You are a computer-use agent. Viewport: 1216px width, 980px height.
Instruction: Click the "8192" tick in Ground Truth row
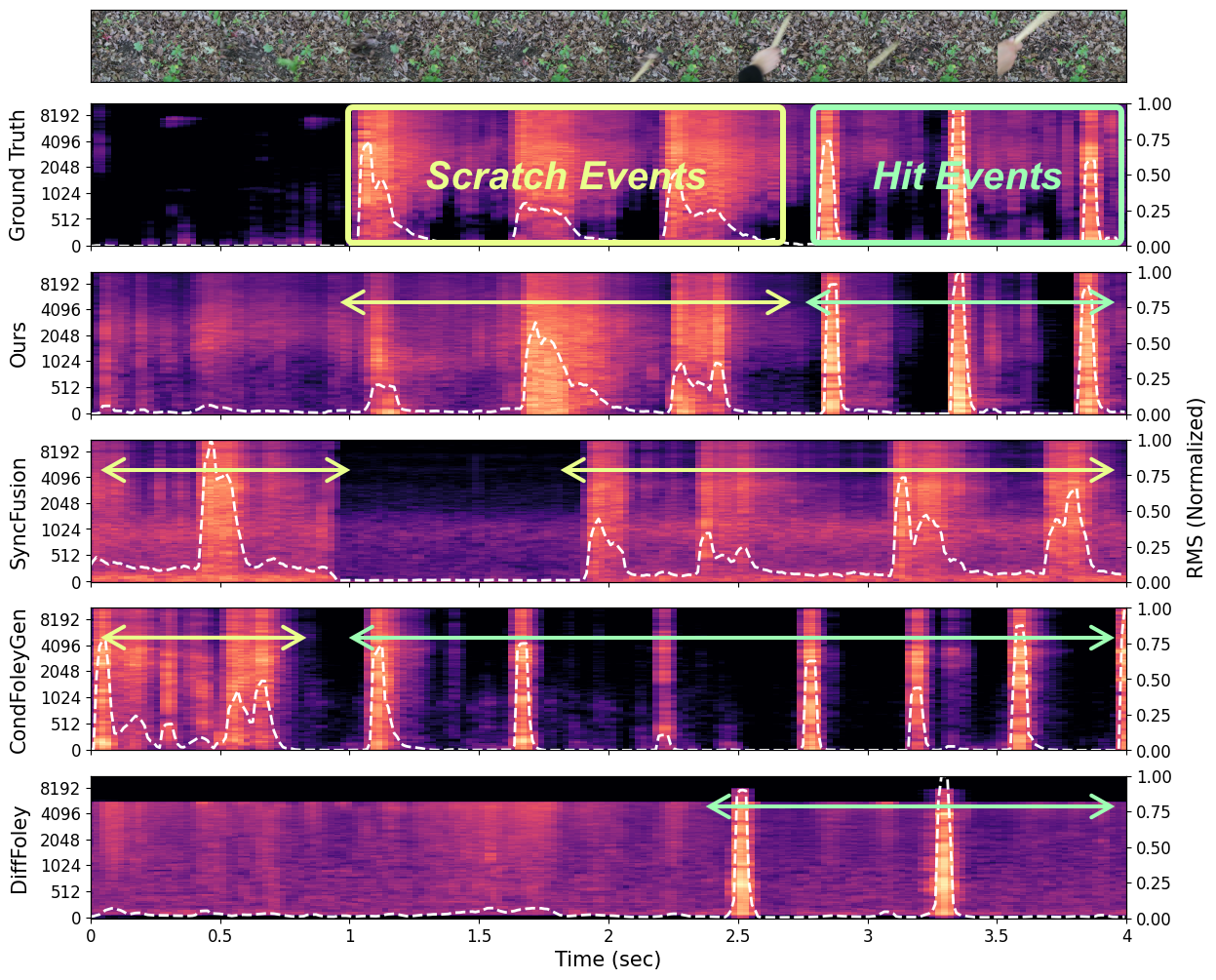point(62,115)
